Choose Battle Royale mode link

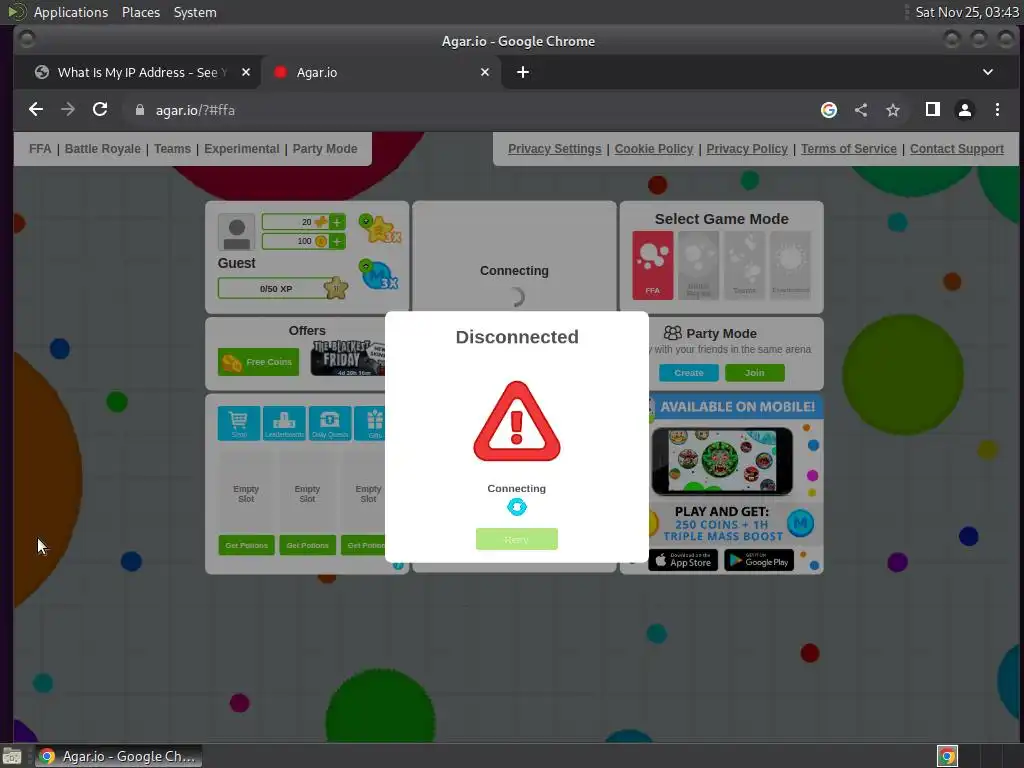point(103,149)
